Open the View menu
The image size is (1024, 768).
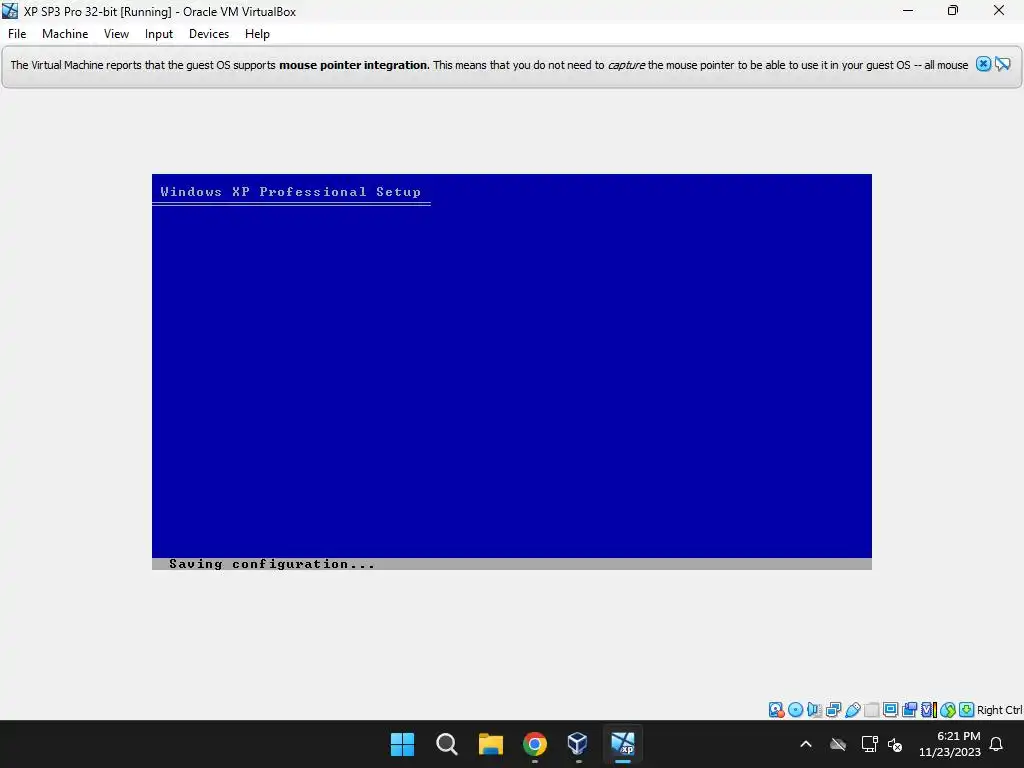pos(116,34)
